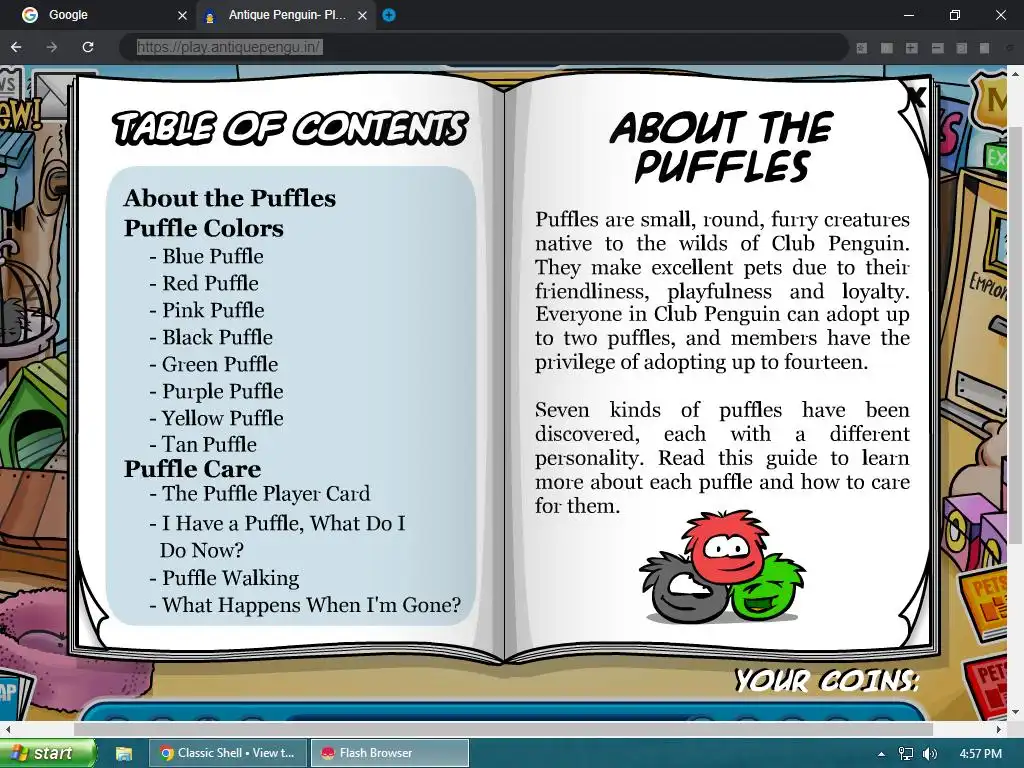The height and width of the screenshot is (768, 1024).
Task: Click the browser forward arrow
Action: point(52,47)
